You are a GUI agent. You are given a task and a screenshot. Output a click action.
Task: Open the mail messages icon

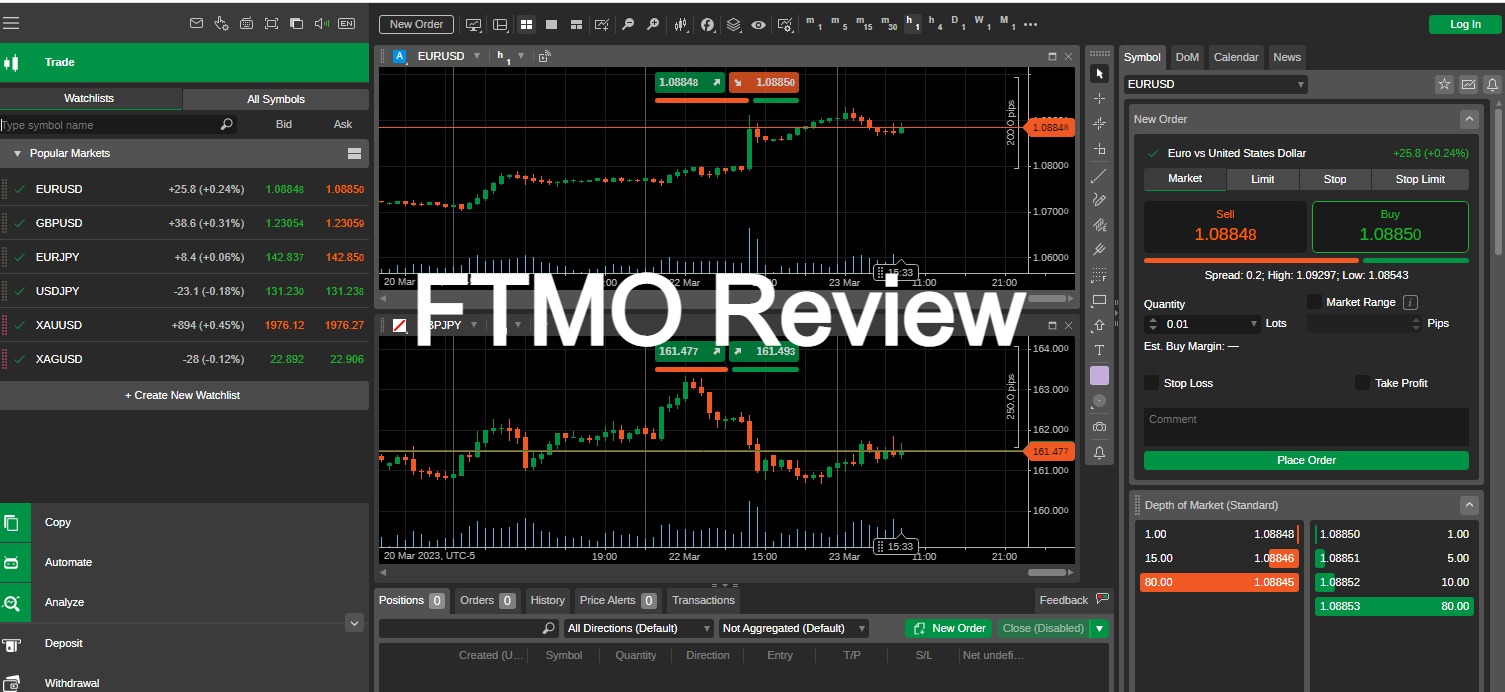[x=196, y=23]
